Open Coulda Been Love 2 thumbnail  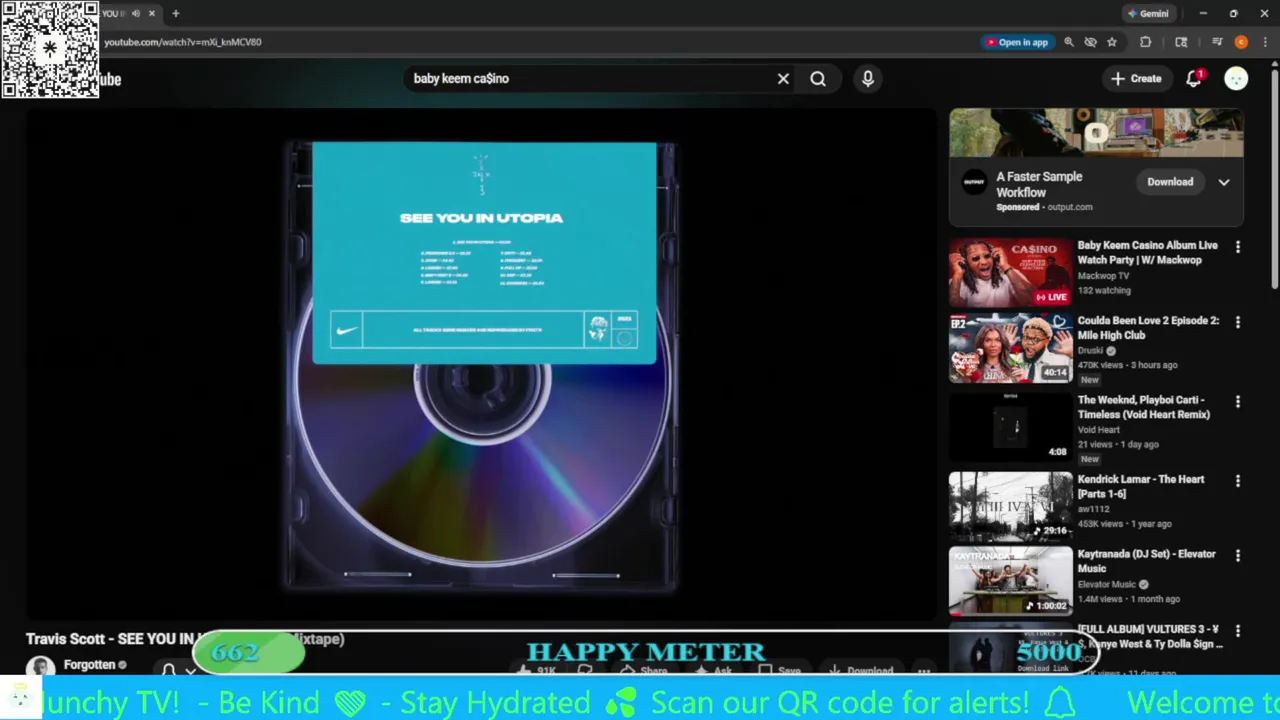click(x=1010, y=348)
